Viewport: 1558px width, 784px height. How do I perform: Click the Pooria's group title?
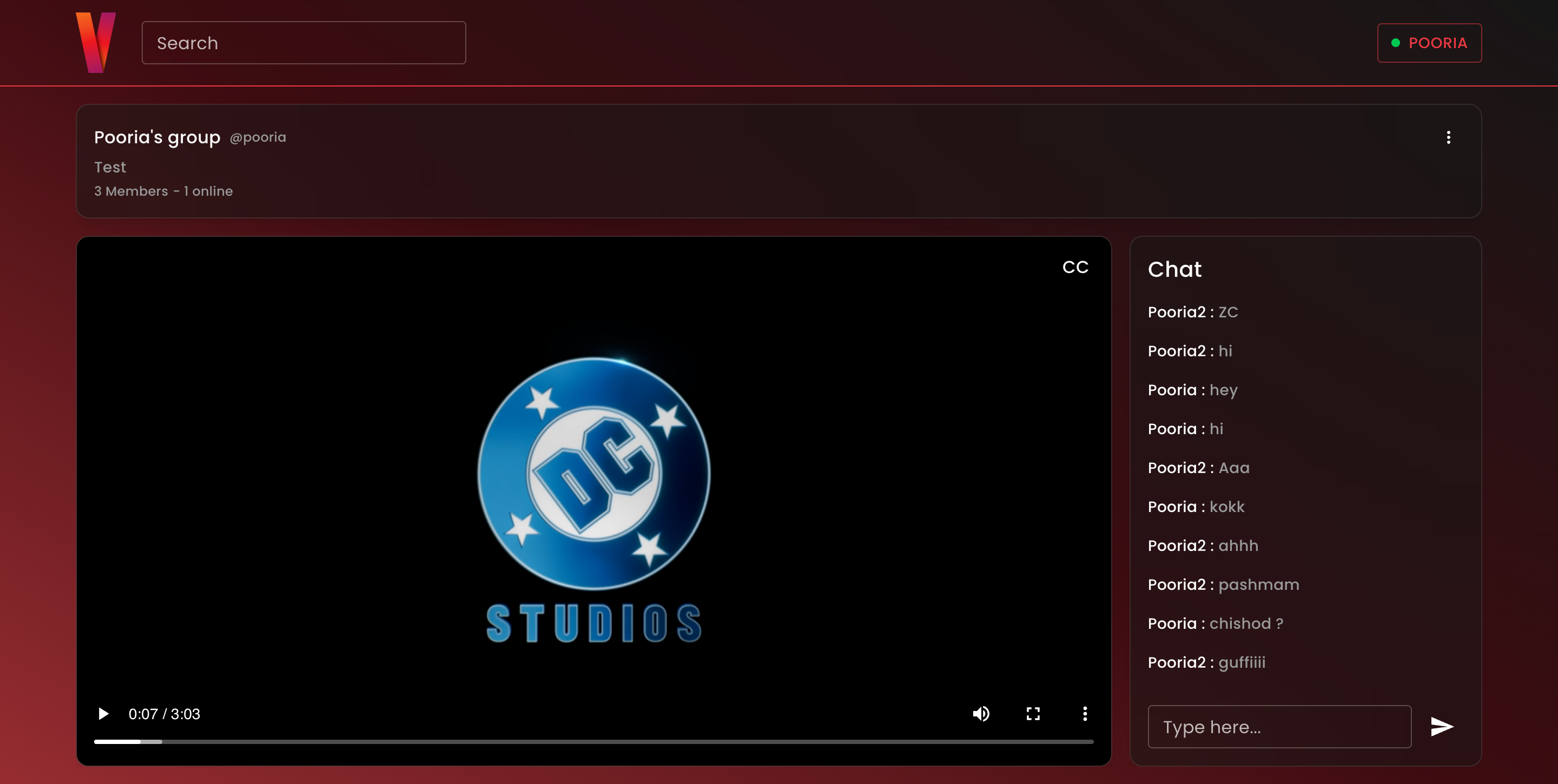(x=157, y=137)
